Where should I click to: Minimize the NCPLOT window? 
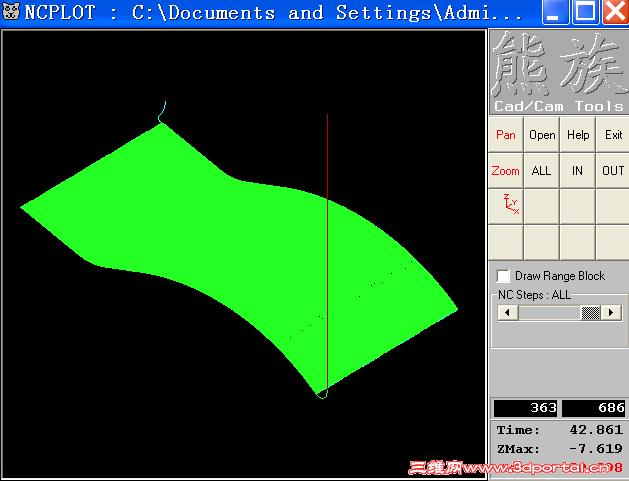tap(555, 12)
